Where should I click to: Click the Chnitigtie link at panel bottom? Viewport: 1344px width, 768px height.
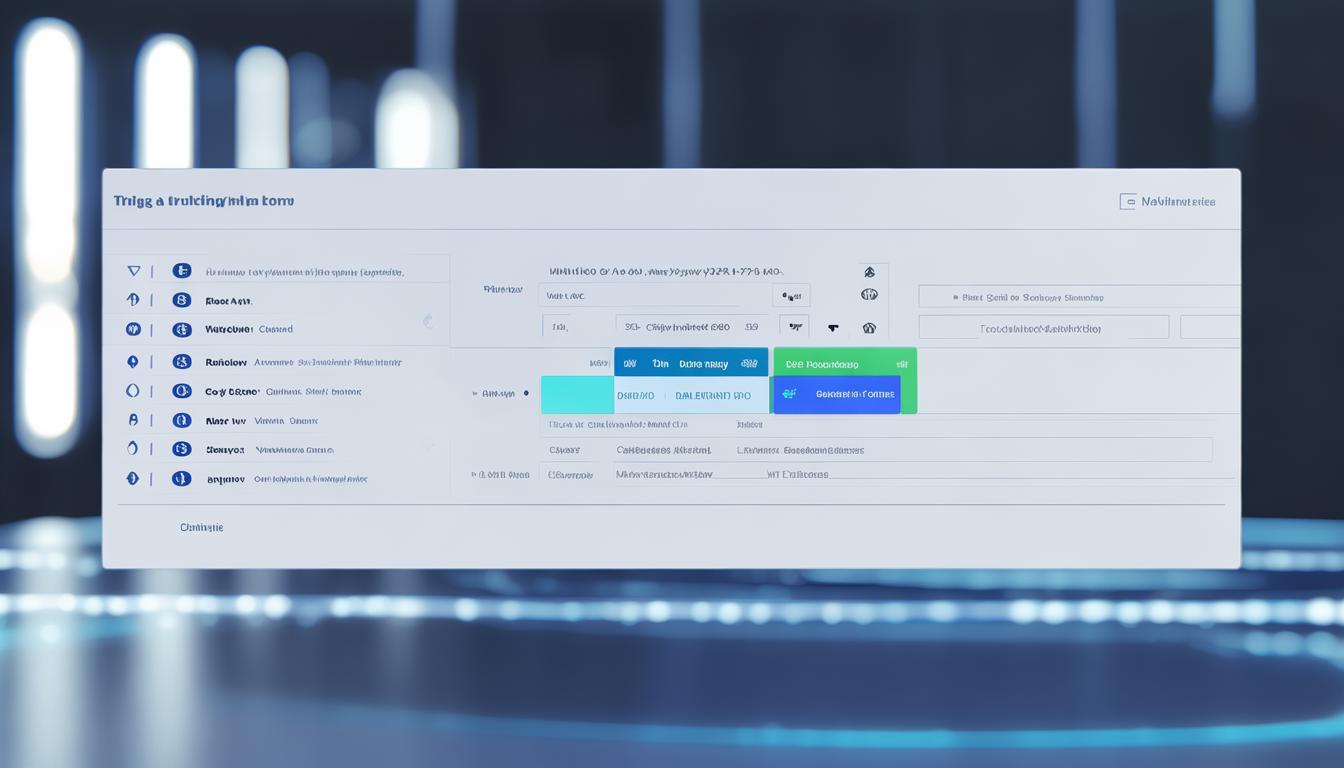201,527
